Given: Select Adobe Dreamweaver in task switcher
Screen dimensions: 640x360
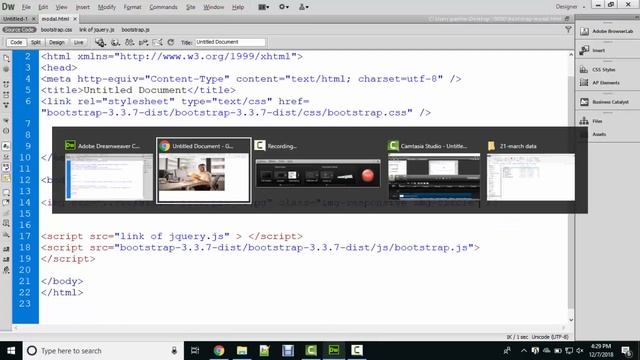Looking at the screenshot, I should click(109, 171).
